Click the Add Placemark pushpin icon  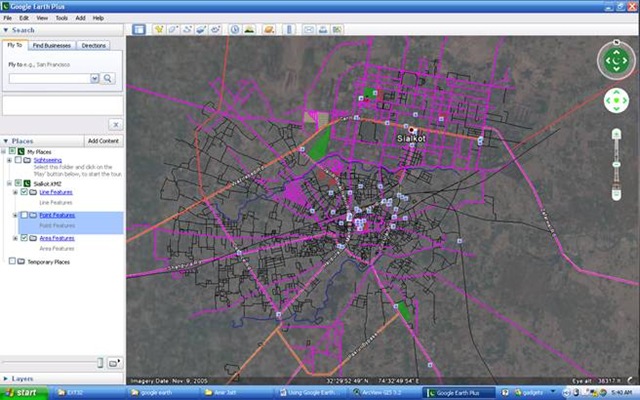click(159, 29)
